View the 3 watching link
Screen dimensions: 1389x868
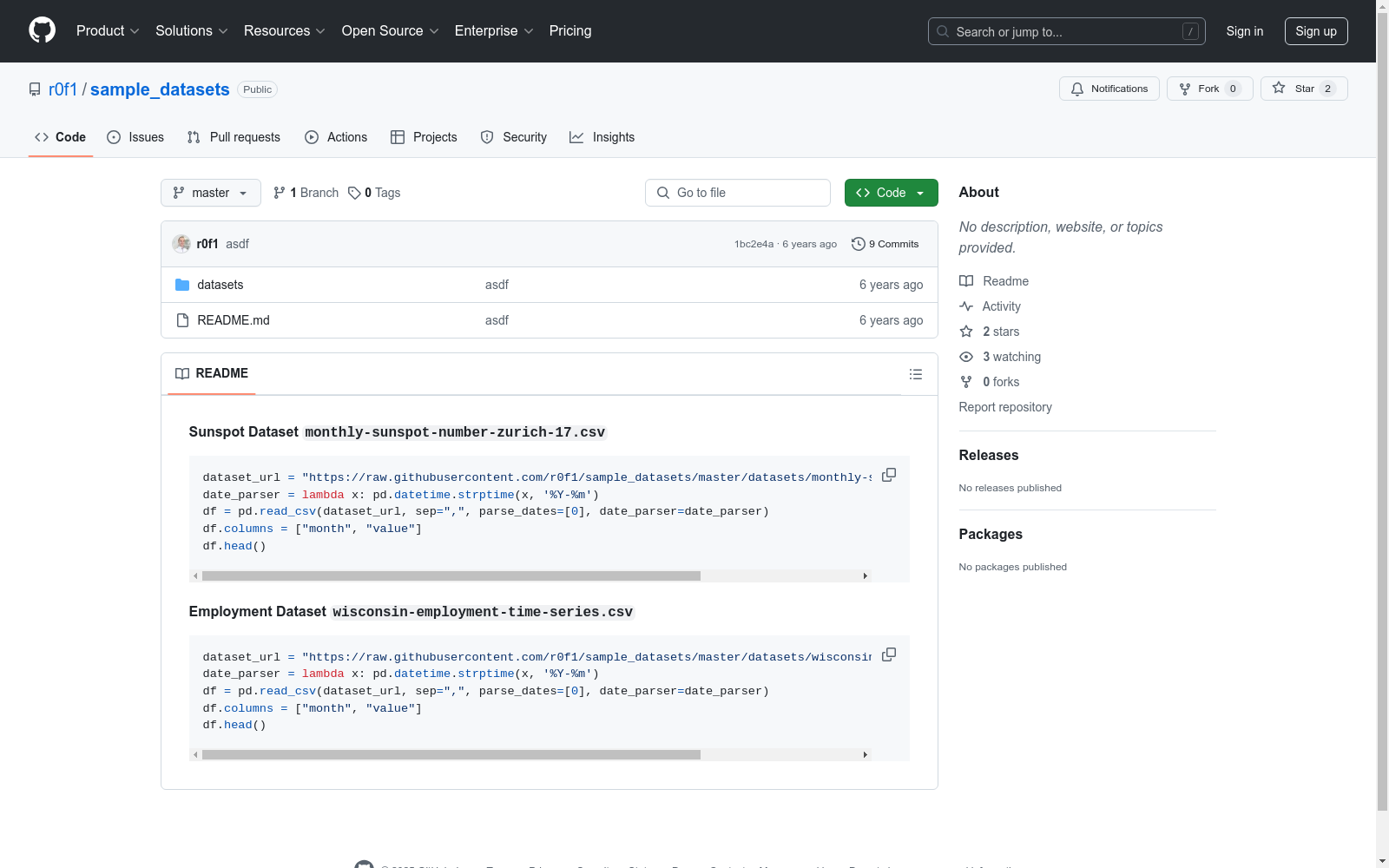coord(1000,357)
